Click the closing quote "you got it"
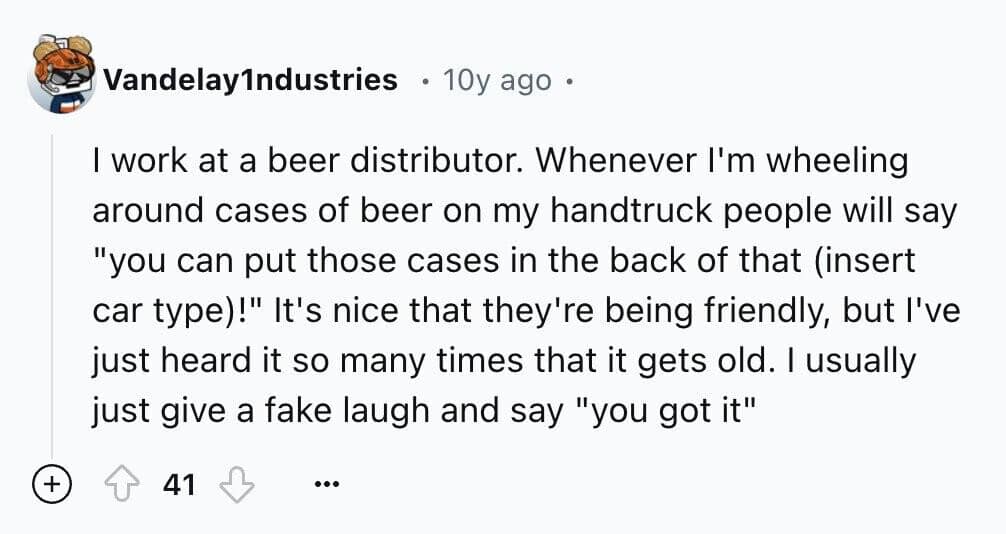 click(660, 411)
